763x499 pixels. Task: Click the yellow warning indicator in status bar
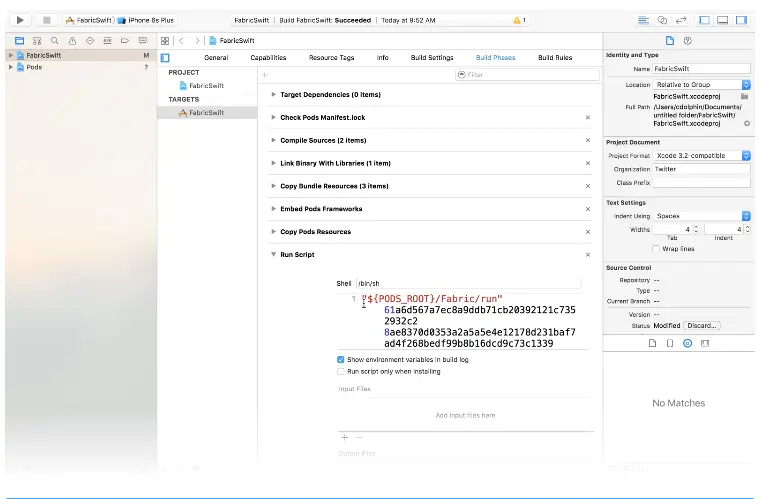coord(519,20)
